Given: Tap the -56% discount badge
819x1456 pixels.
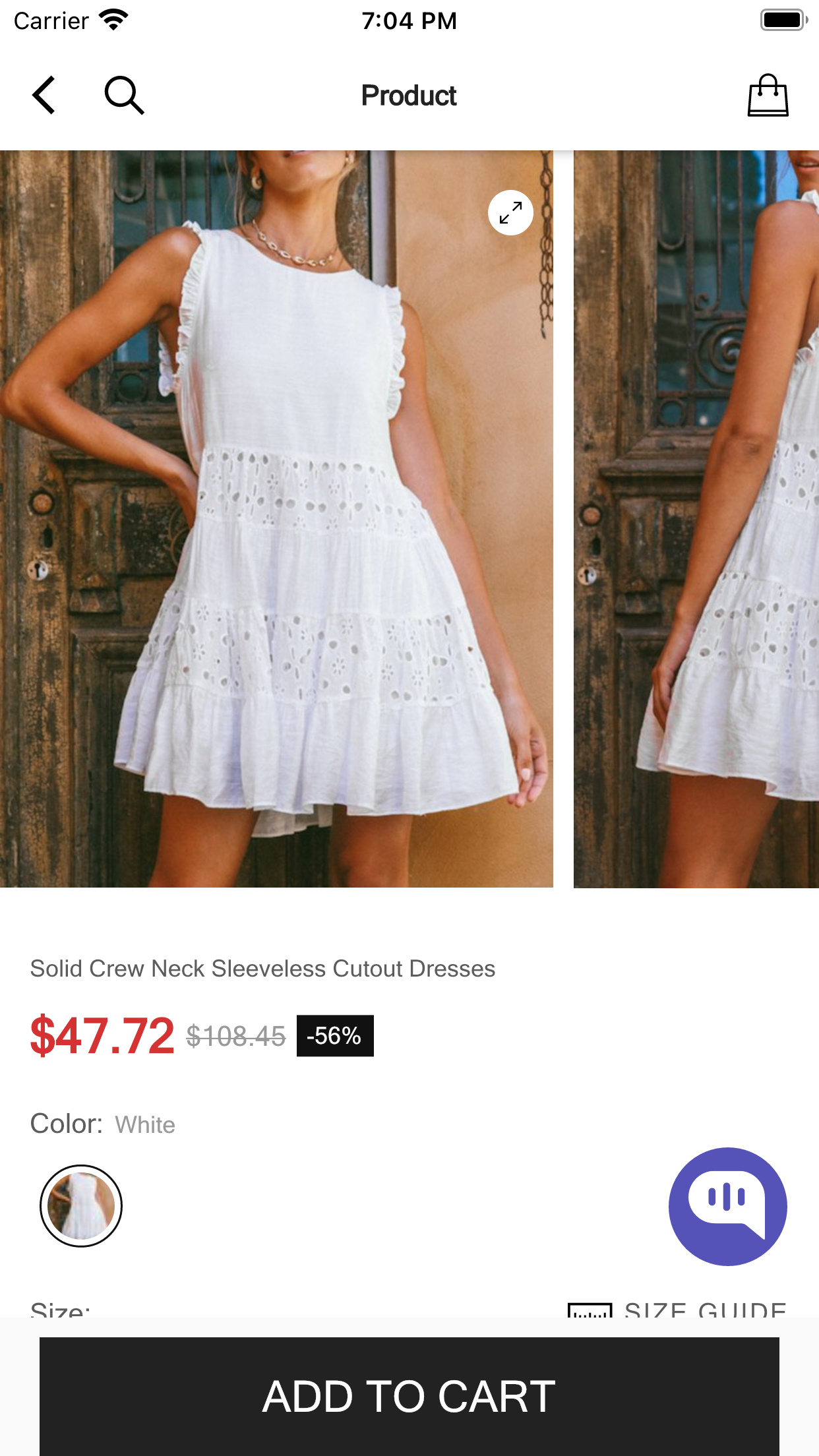Looking at the screenshot, I should pos(335,1036).
